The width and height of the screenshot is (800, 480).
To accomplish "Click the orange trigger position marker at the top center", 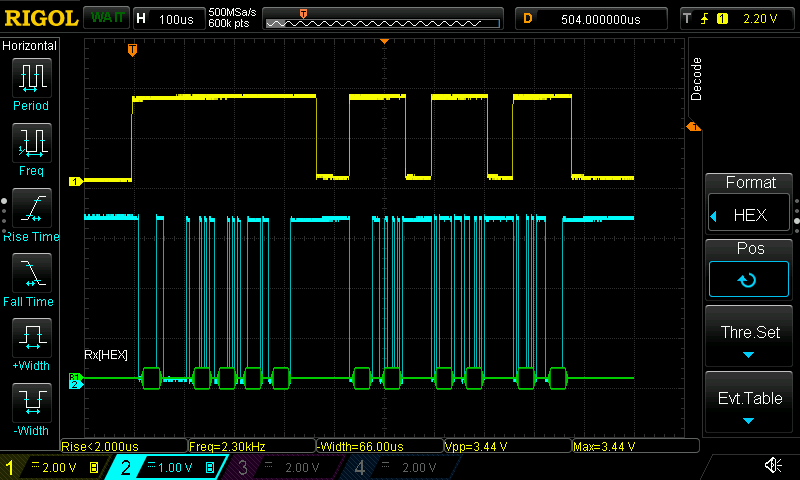I will coord(385,41).
